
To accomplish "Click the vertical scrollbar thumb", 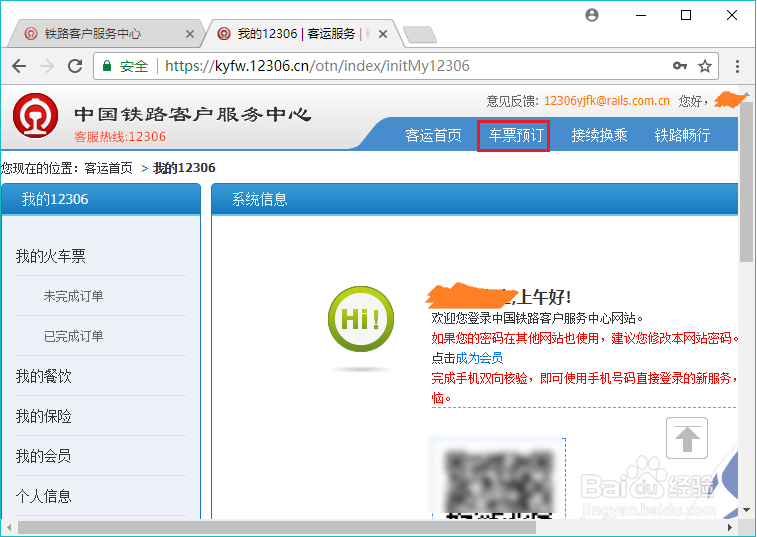I will pyautogui.click(x=746, y=182).
